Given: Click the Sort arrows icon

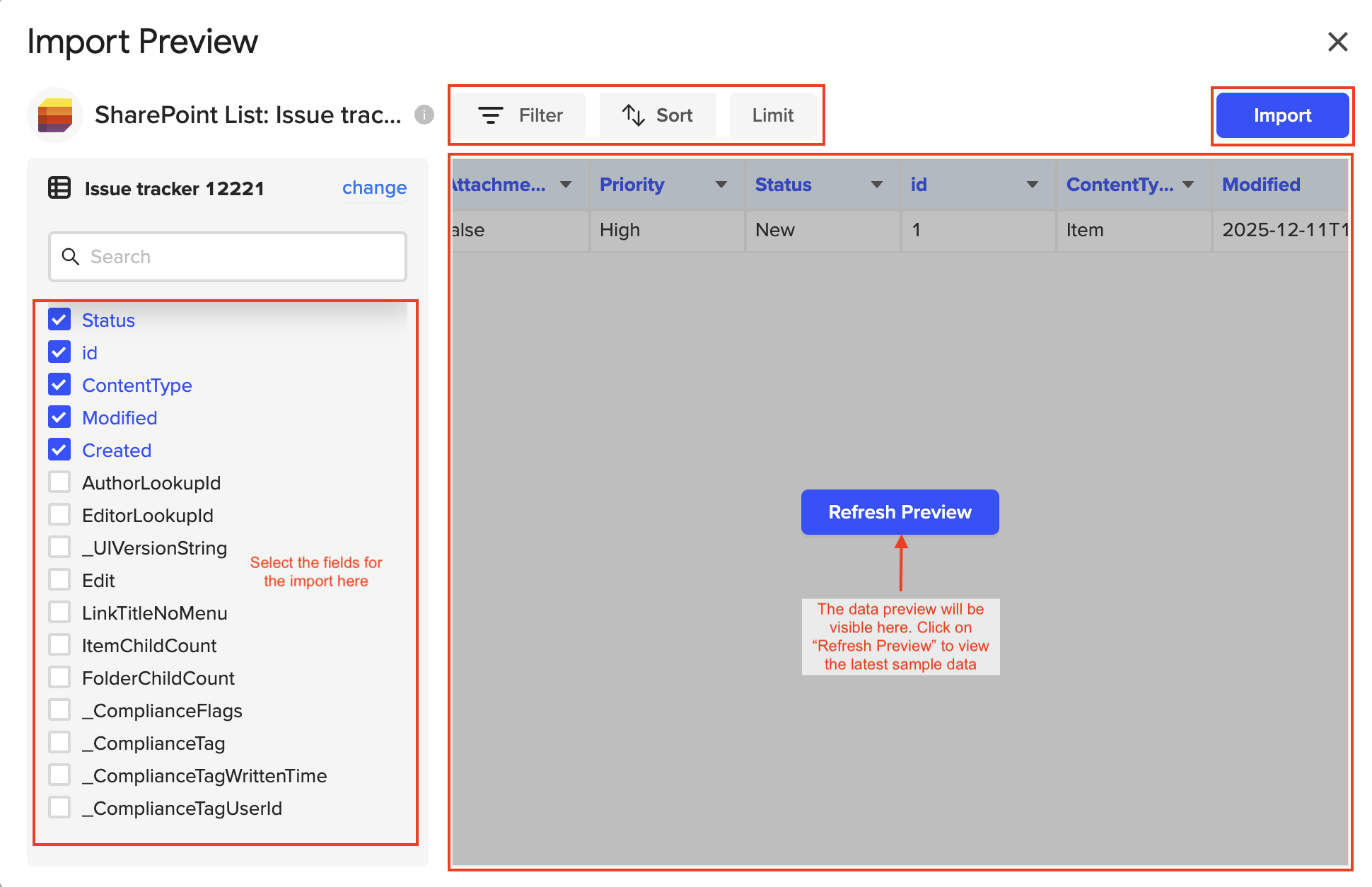Looking at the screenshot, I should click(633, 115).
